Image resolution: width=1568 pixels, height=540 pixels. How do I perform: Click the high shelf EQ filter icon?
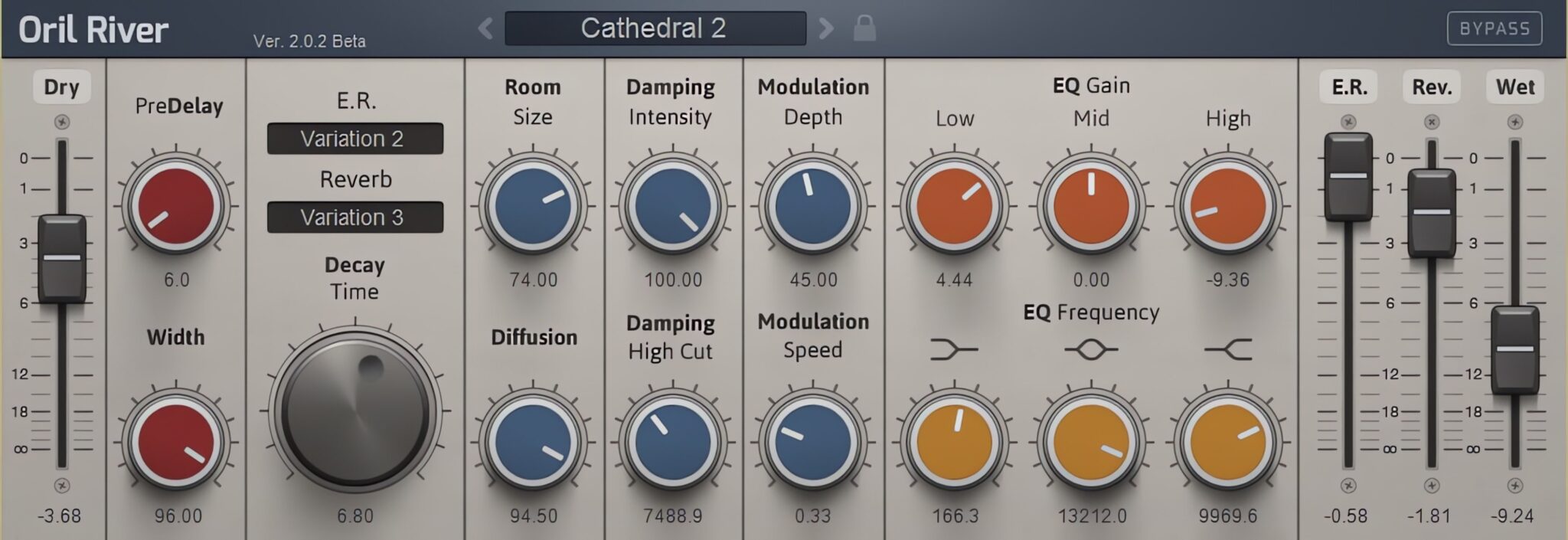pyautogui.click(x=1228, y=351)
